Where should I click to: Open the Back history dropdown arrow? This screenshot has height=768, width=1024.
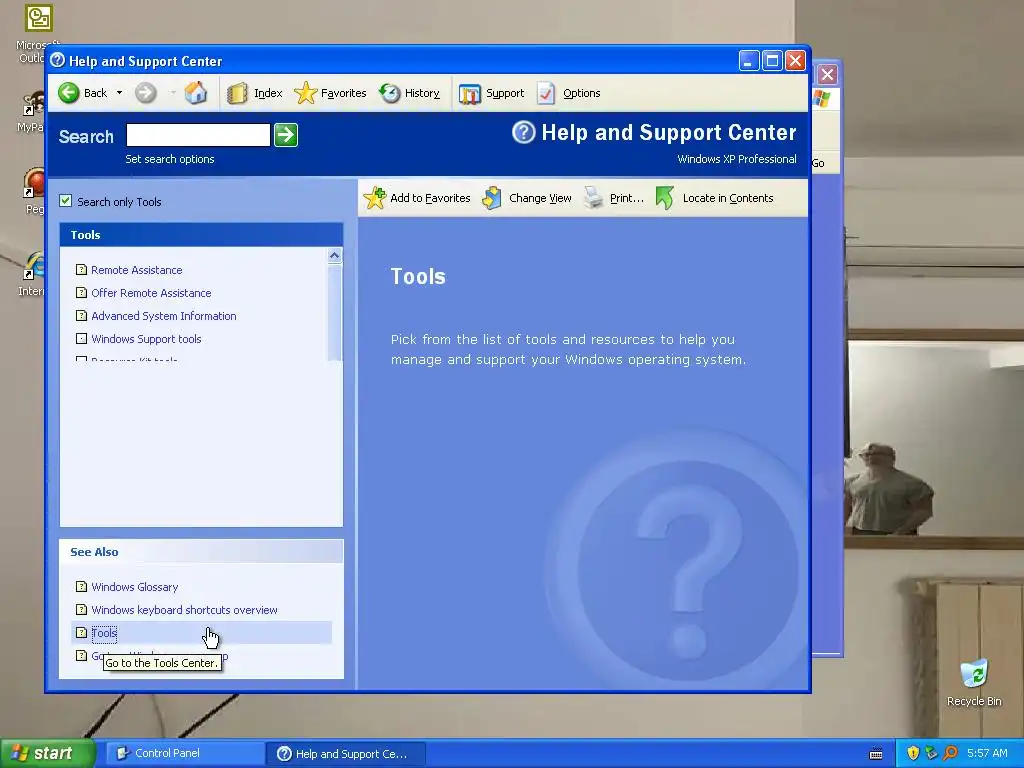tap(119, 93)
